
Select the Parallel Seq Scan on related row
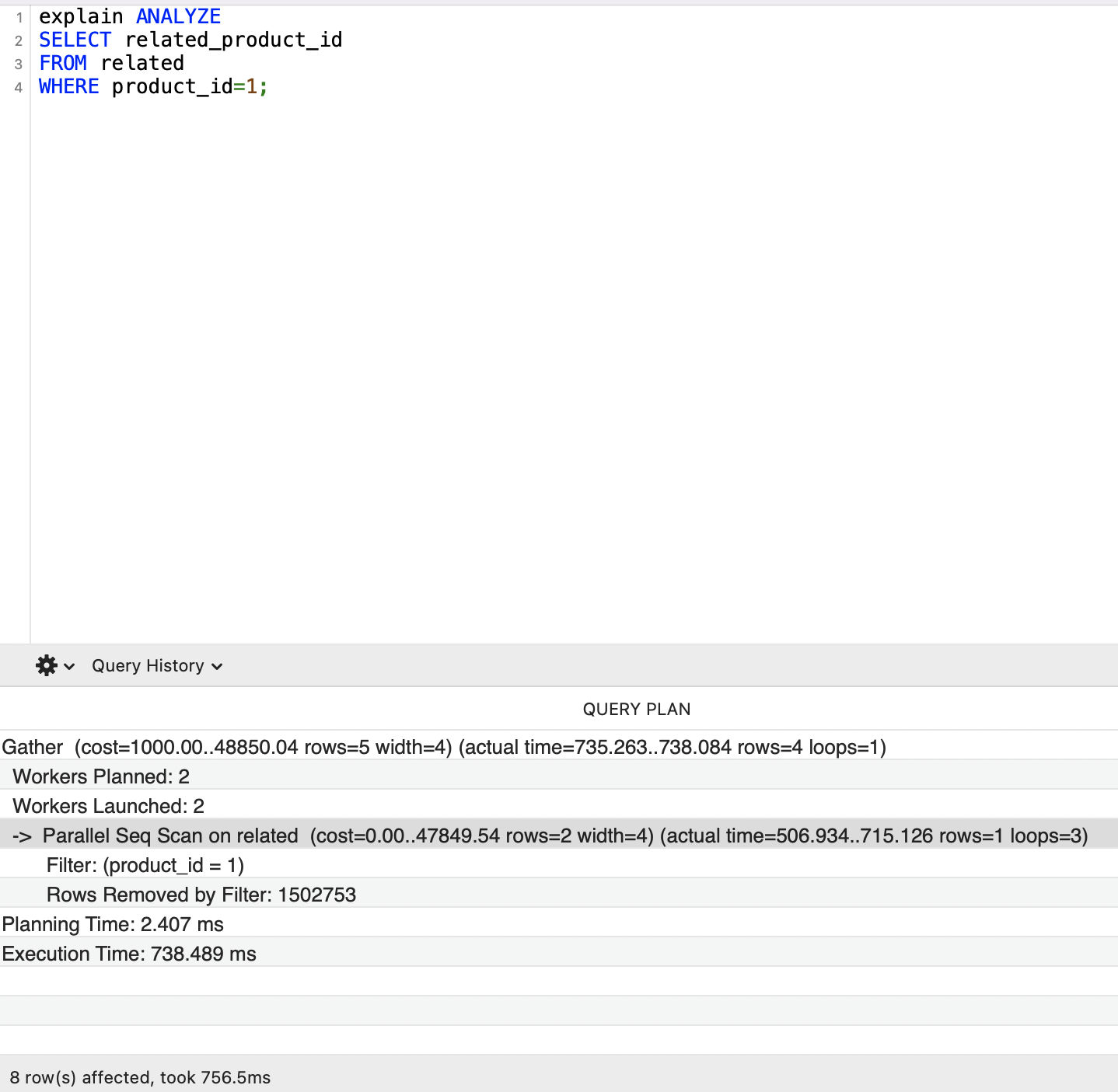[559, 836]
